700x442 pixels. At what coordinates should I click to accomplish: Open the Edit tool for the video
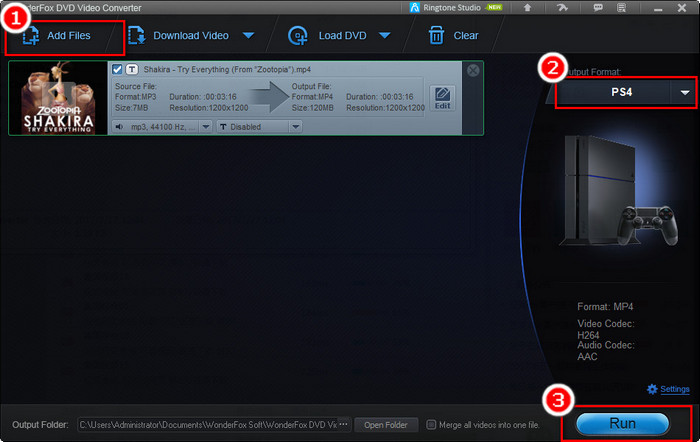442,98
